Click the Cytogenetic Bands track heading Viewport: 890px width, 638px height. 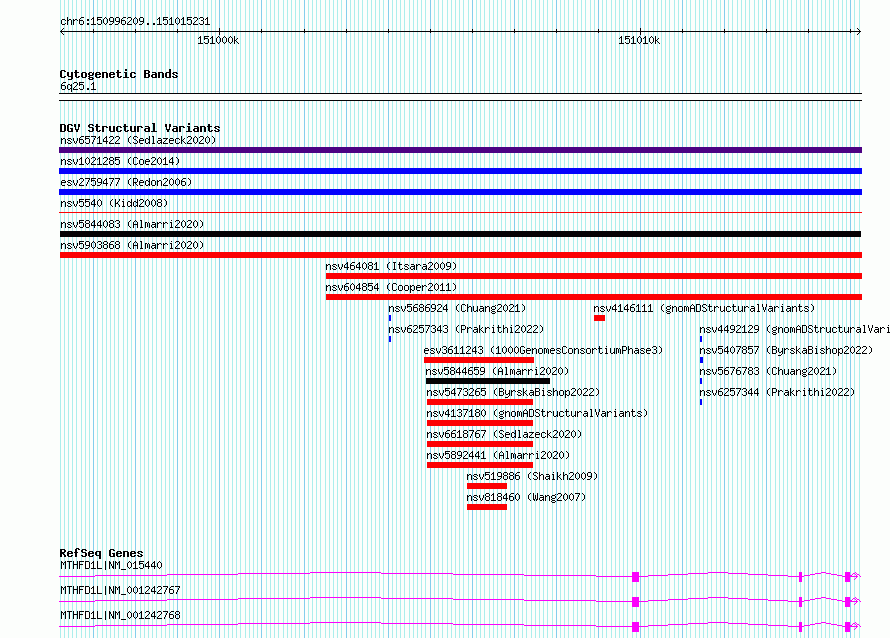[119, 74]
